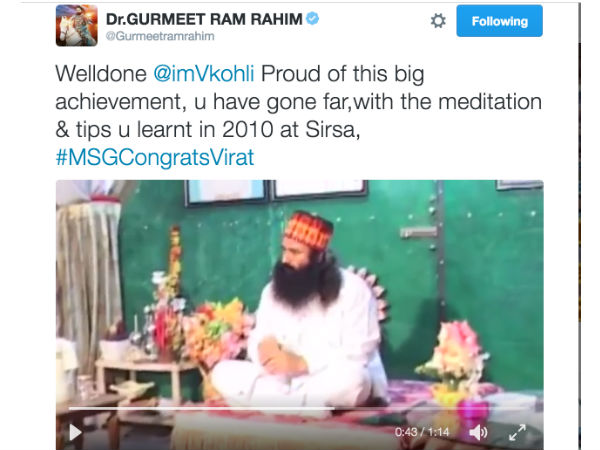Seek within the played video progress bar

tap(201, 409)
